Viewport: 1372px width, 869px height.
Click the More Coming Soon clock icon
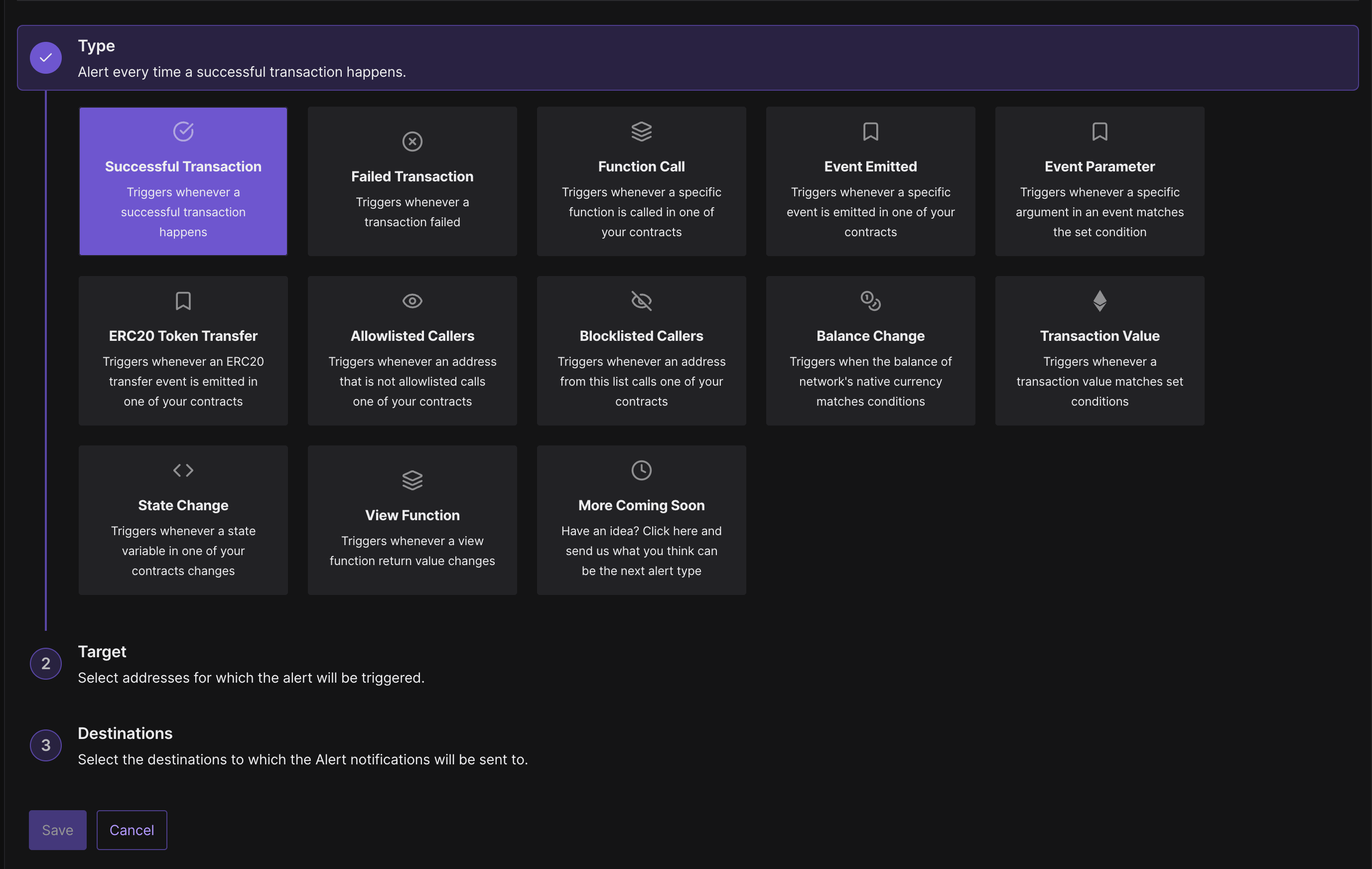[x=641, y=470]
